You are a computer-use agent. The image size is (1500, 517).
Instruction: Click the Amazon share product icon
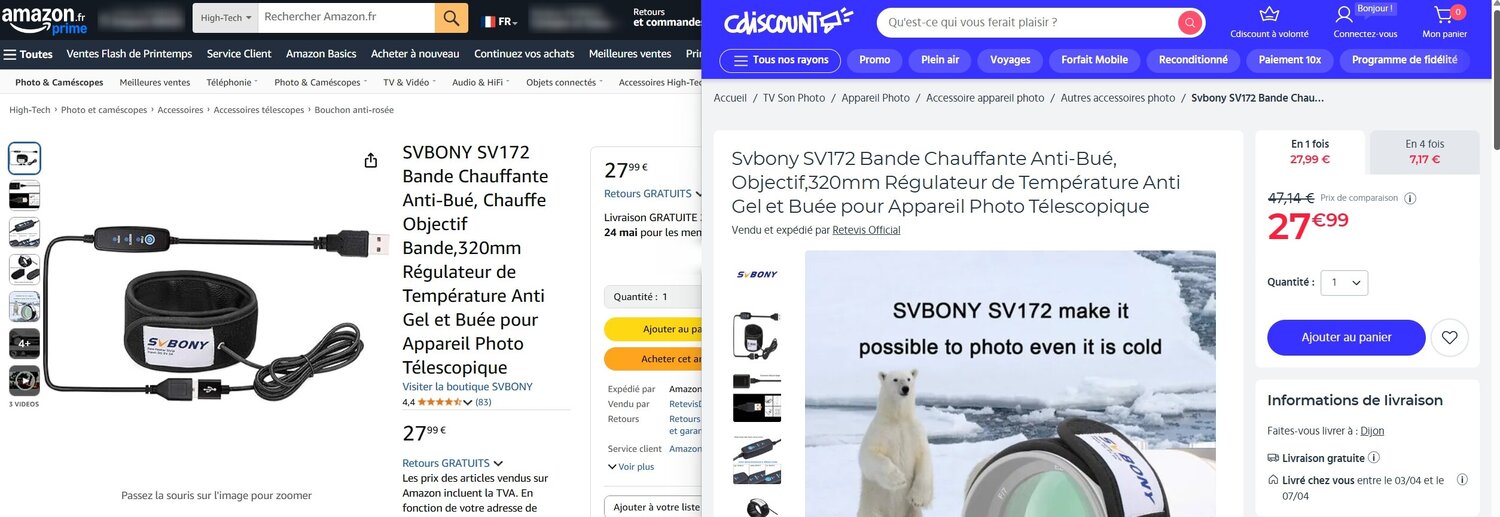[x=371, y=160]
